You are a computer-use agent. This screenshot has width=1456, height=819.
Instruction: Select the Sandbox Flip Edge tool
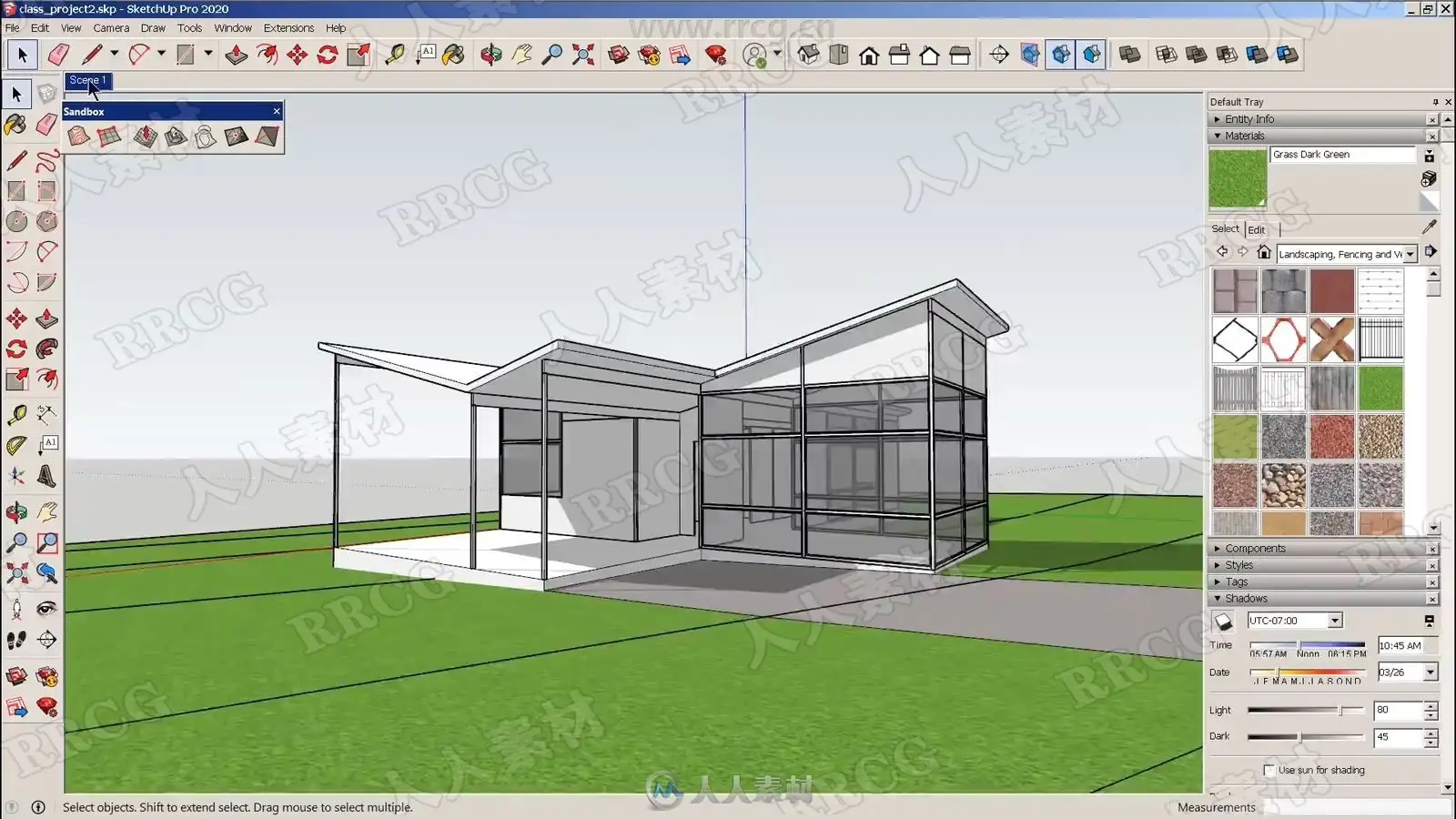point(268,136)
